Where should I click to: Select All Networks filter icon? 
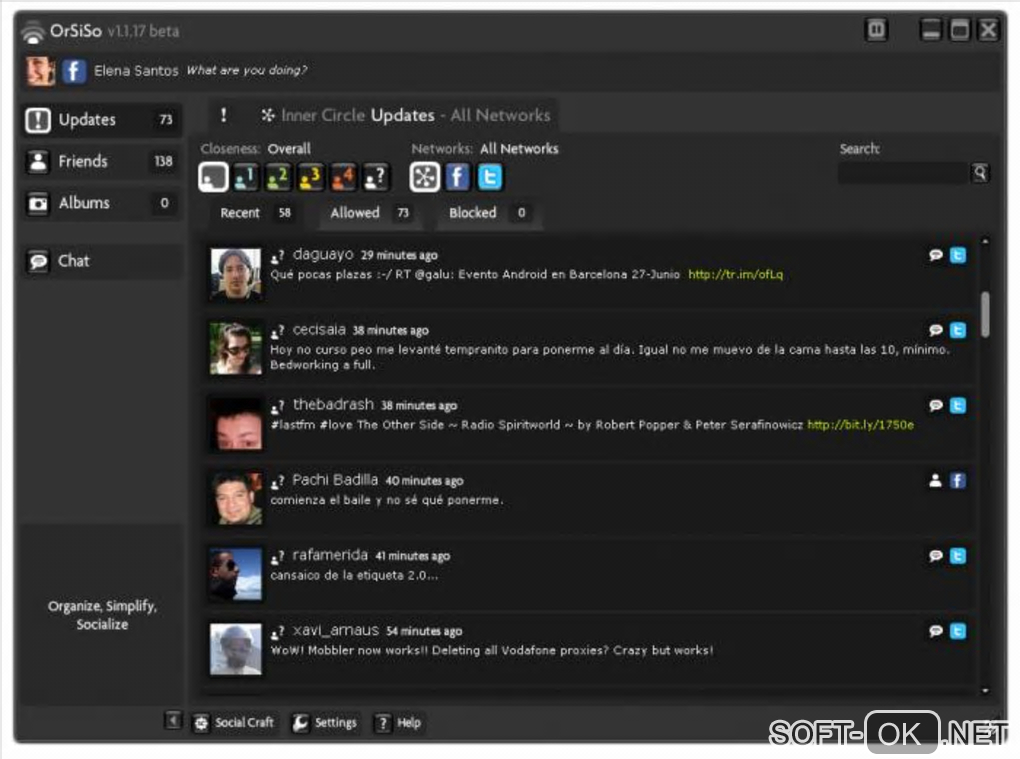pos(425,177)
